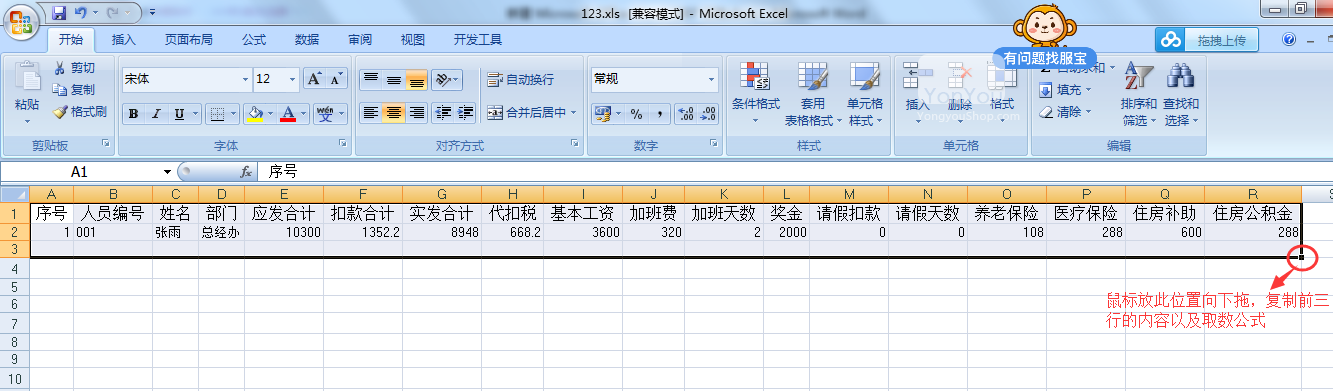Toggle Italic formatting

pos(157,114)
